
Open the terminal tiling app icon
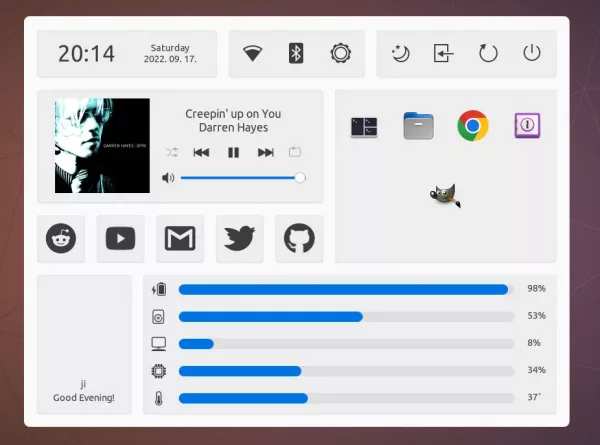tap(364, 127)
